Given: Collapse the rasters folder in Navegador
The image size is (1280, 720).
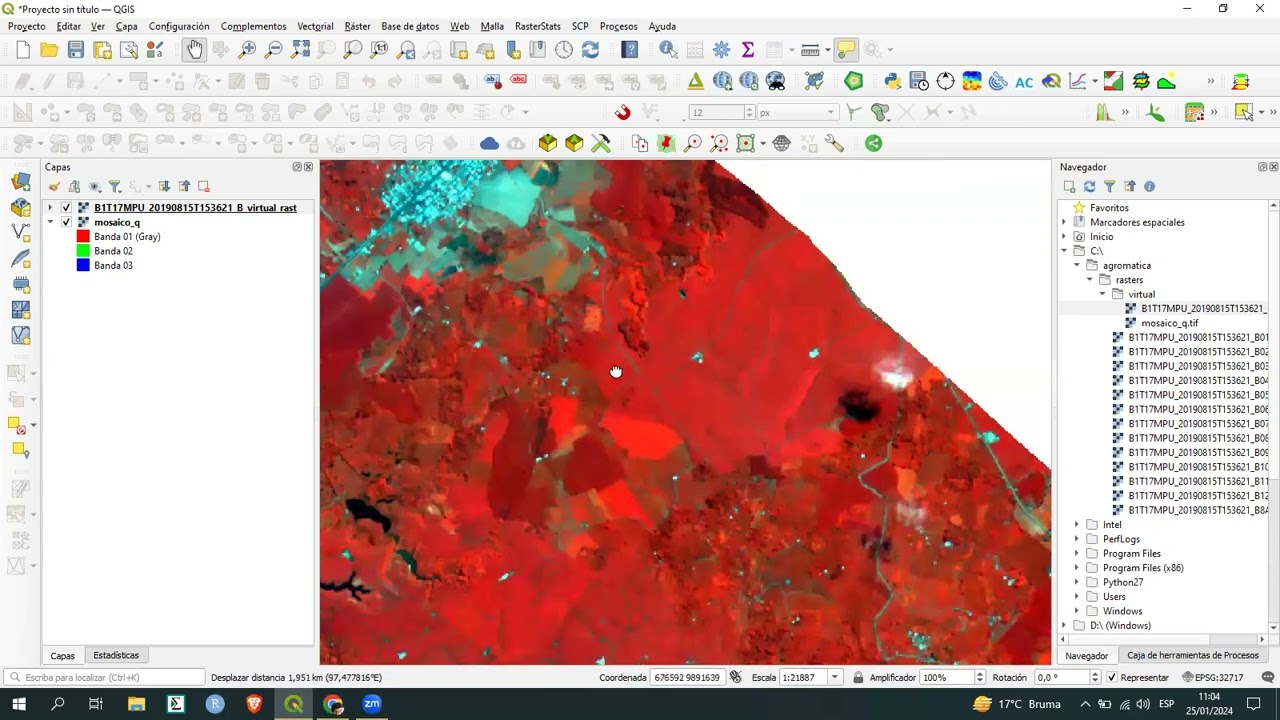Looking at the screenshot, I should click(x=1090, y=280).
